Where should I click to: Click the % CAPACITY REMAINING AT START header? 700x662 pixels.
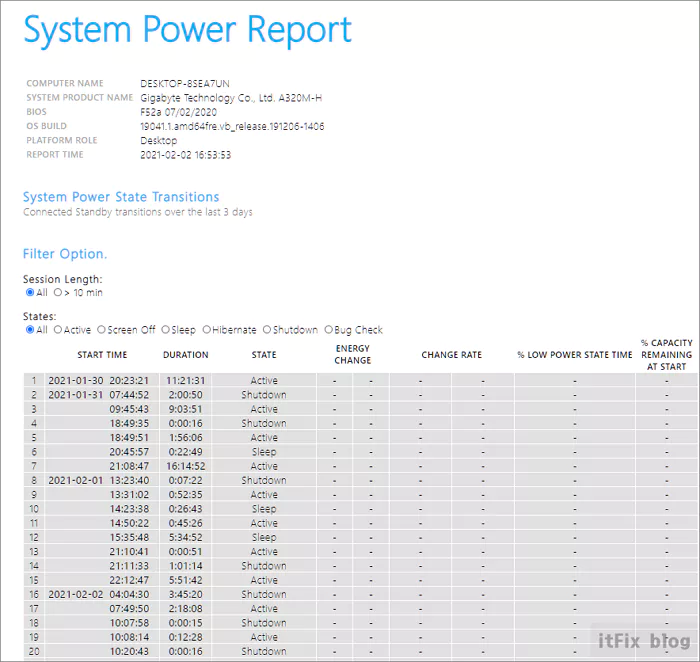click(667, 355)
